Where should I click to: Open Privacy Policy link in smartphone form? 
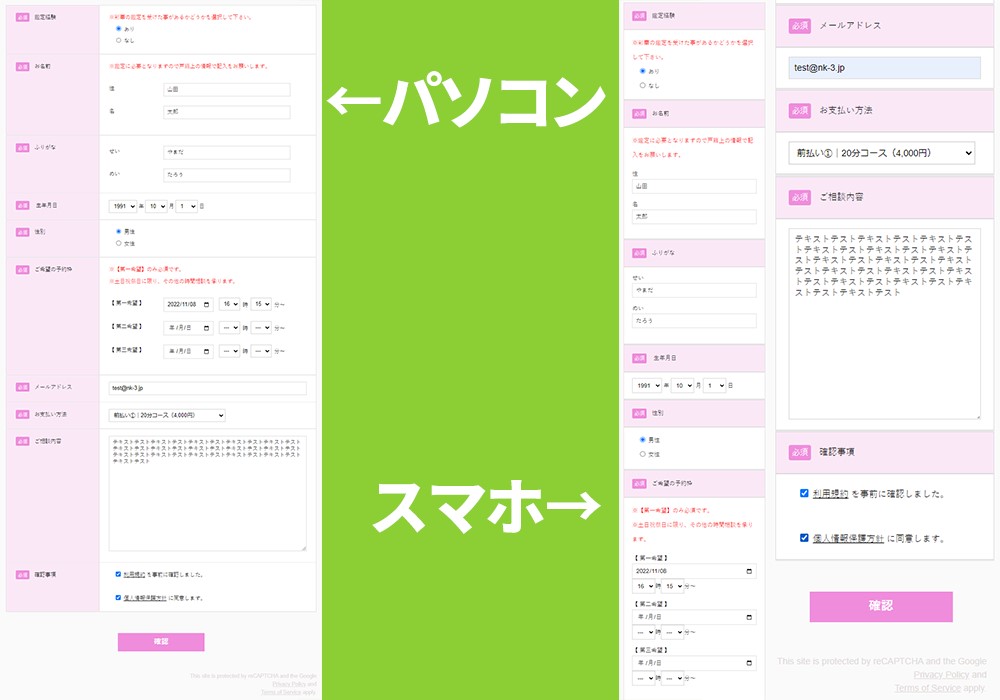pos(940,675)
